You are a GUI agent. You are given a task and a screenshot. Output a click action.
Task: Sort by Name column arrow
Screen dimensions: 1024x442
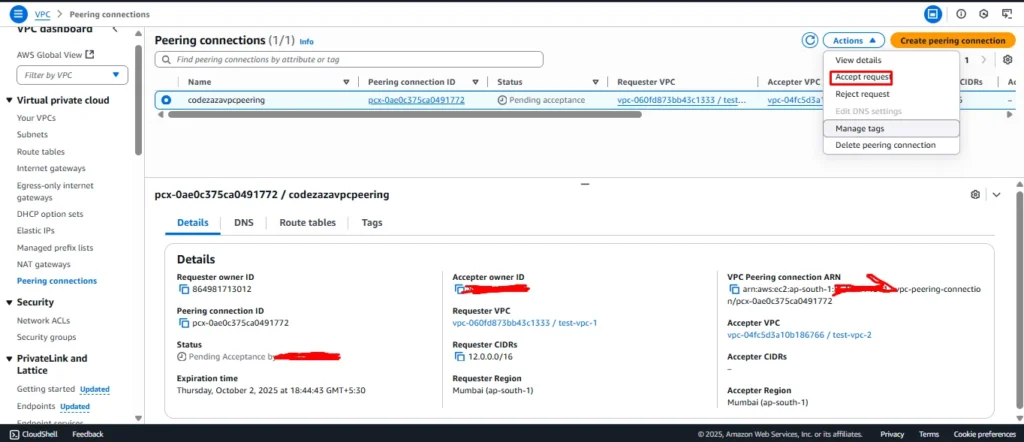click(x=346, y=82)
